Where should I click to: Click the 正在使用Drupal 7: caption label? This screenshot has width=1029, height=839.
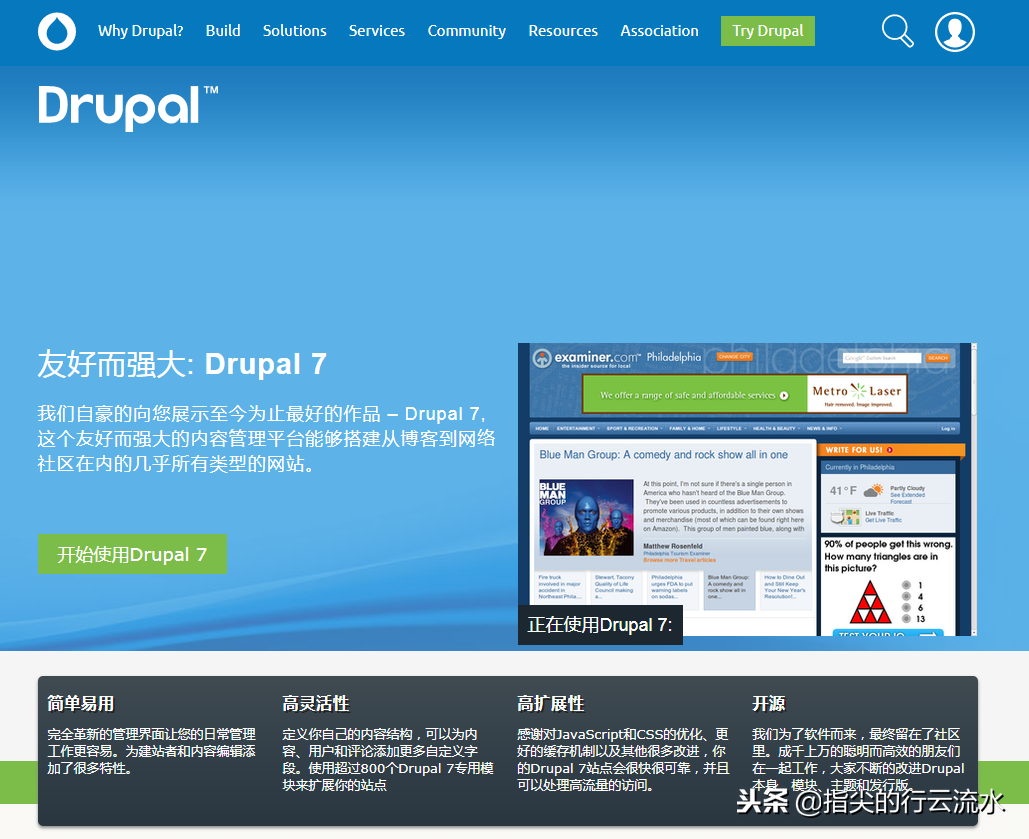[600, 624]
